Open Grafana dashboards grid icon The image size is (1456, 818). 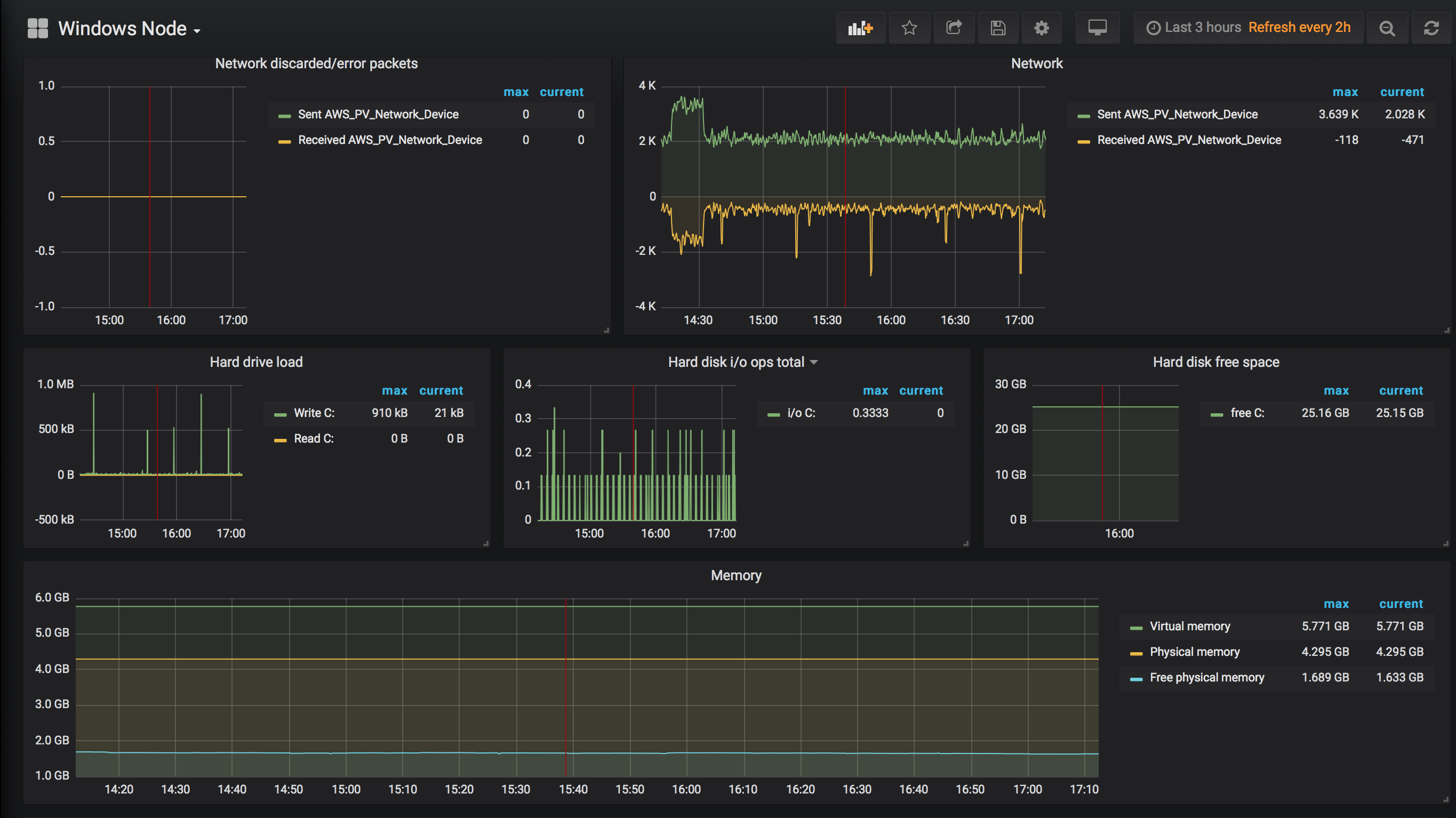(x=38, y=28)
